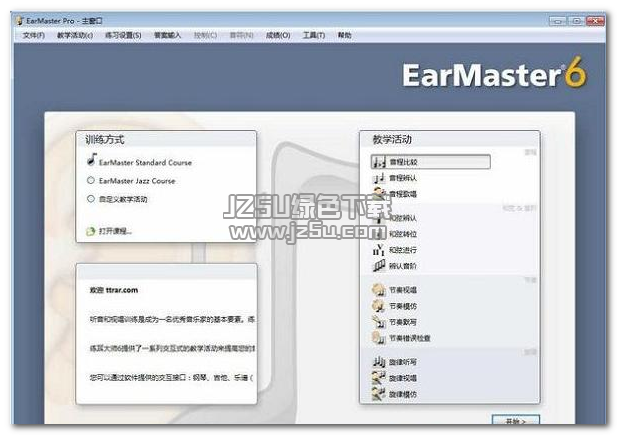Viewport: 617px width, 435px height.
Task: Open the 练习设置(S) menu
Action: click(x=123, y=35)
